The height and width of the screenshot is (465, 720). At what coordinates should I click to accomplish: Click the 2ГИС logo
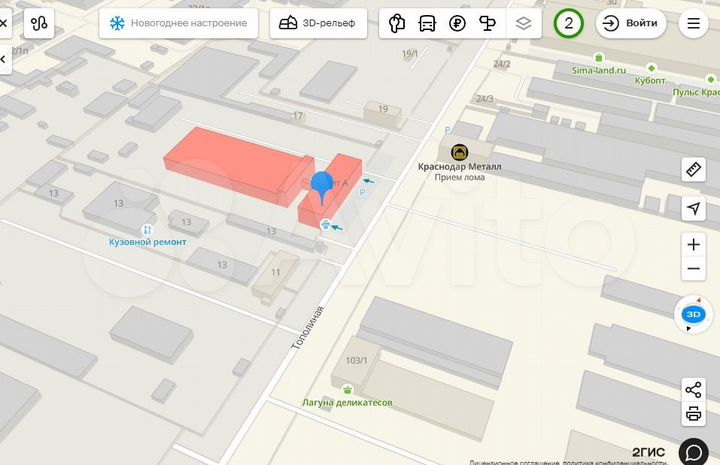tap(648, 452)
